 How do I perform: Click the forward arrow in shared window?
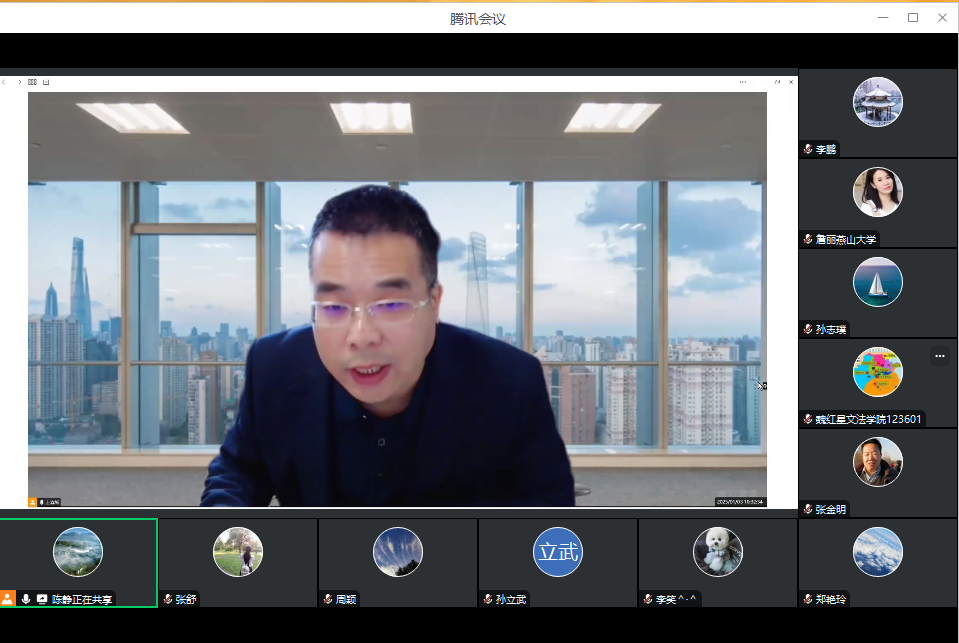[x=19, y=82]
